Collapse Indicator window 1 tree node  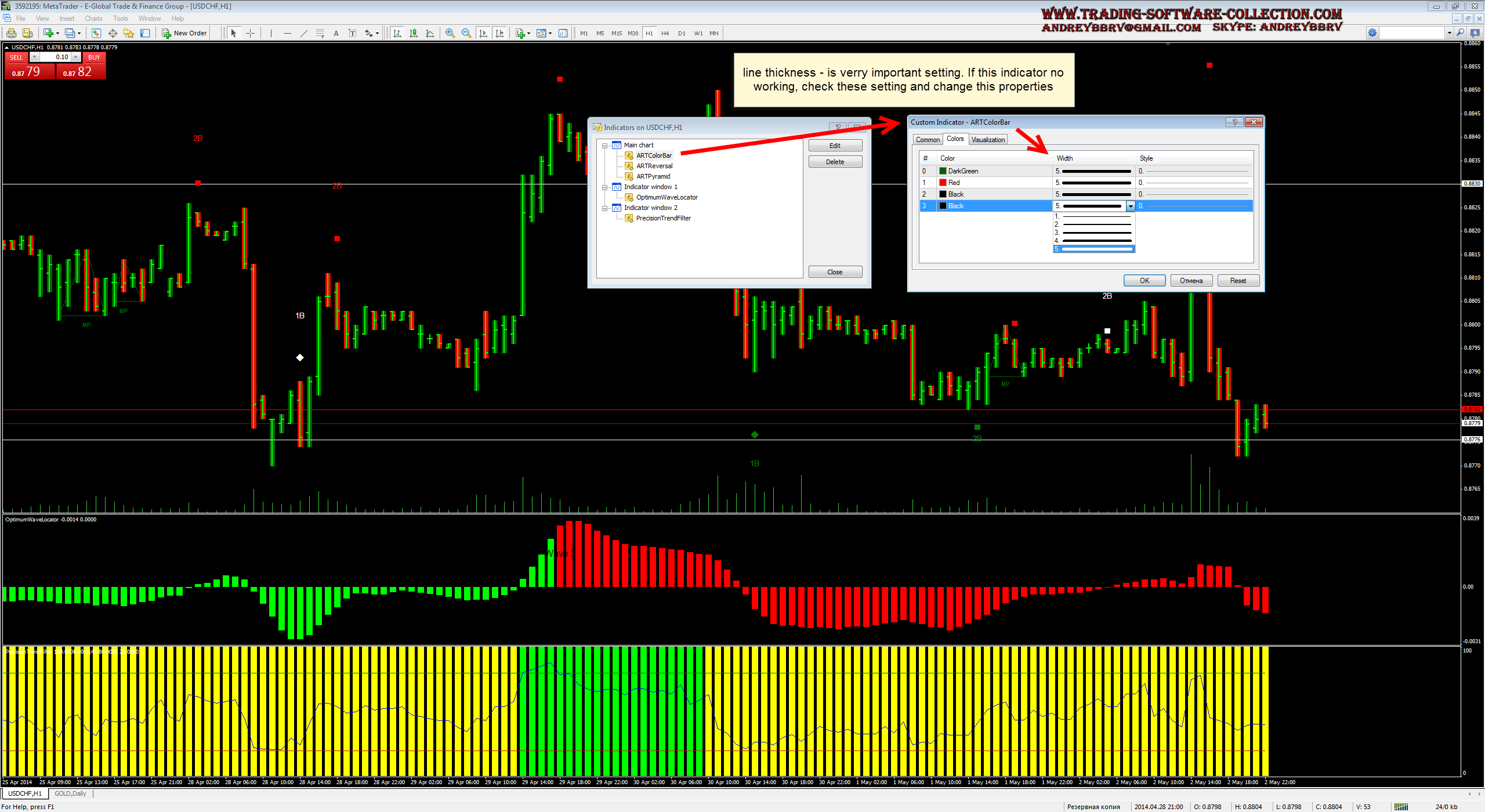(x=604, y=187)
